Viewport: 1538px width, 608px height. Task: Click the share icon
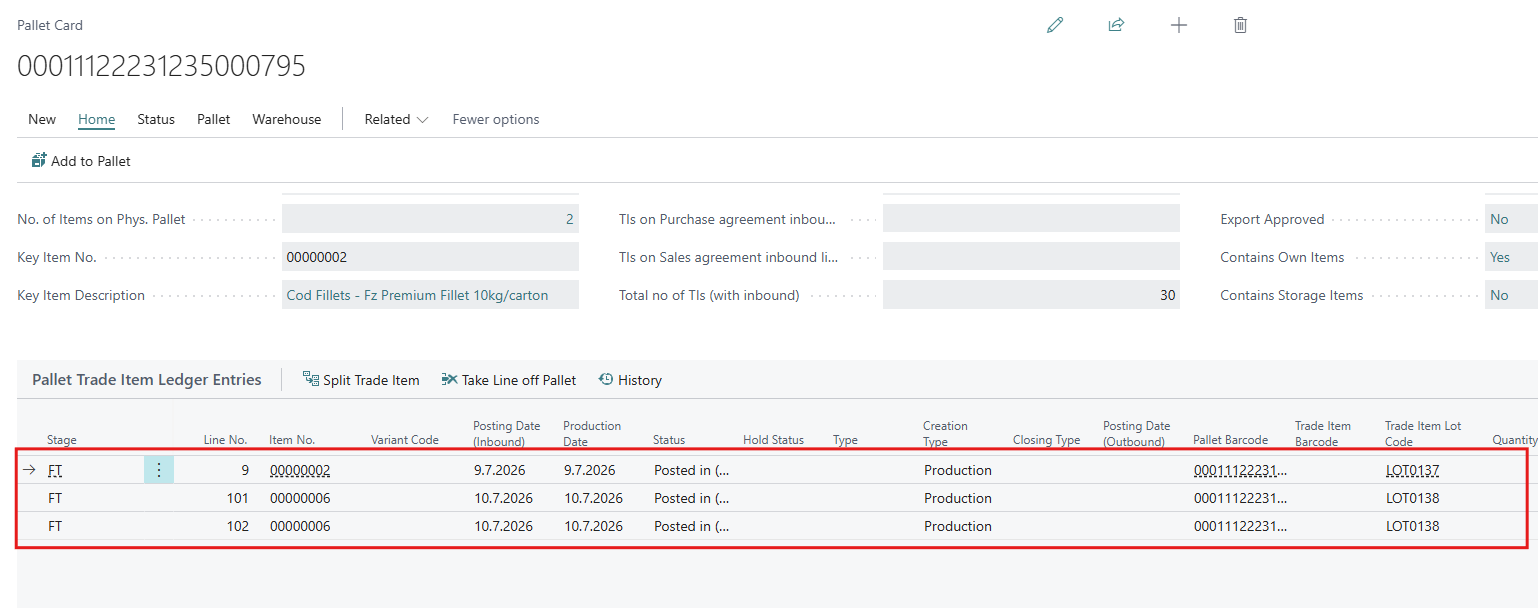[1117, 25]
